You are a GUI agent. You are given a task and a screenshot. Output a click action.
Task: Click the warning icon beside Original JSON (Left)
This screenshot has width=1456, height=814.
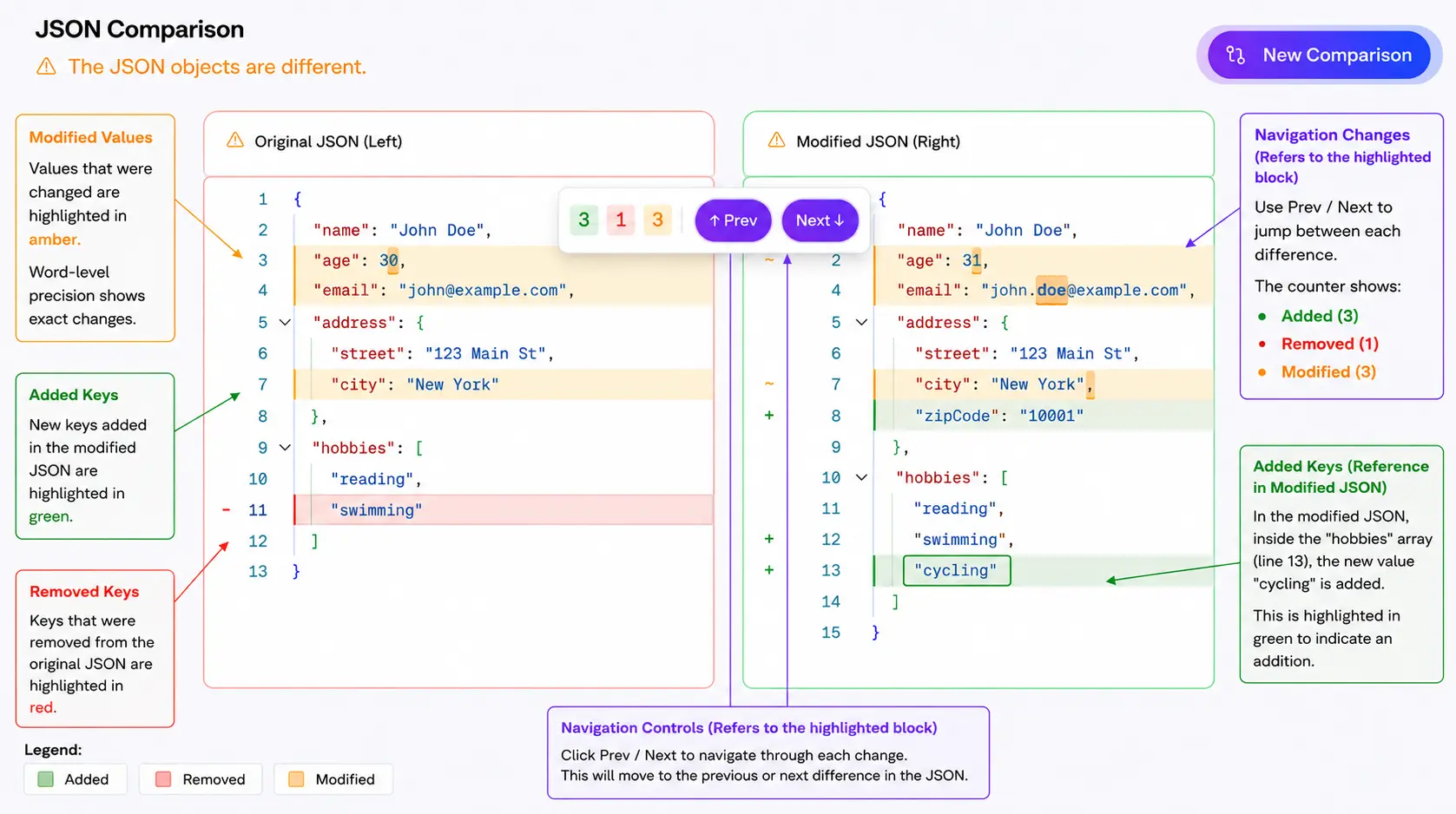(x=235, y=141)
